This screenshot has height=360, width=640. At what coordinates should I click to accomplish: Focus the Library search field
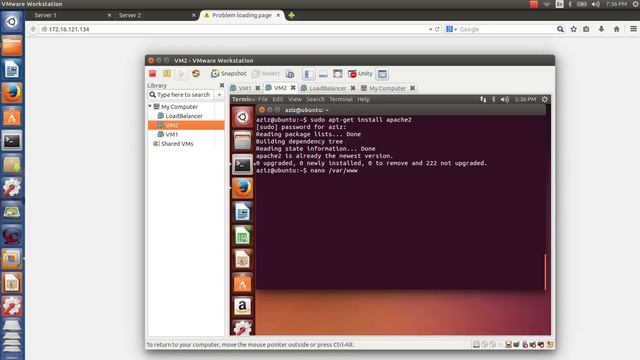tap(181, 95)
